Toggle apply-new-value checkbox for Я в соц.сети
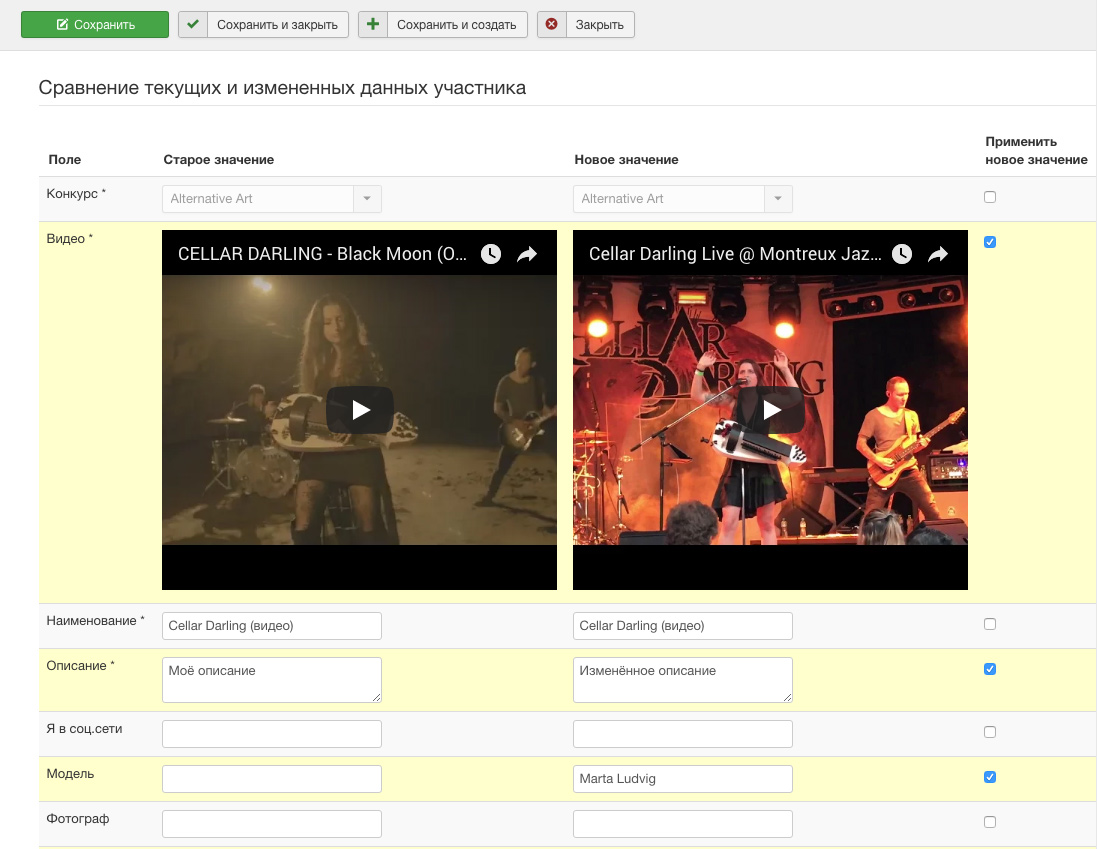 (990, 732)
